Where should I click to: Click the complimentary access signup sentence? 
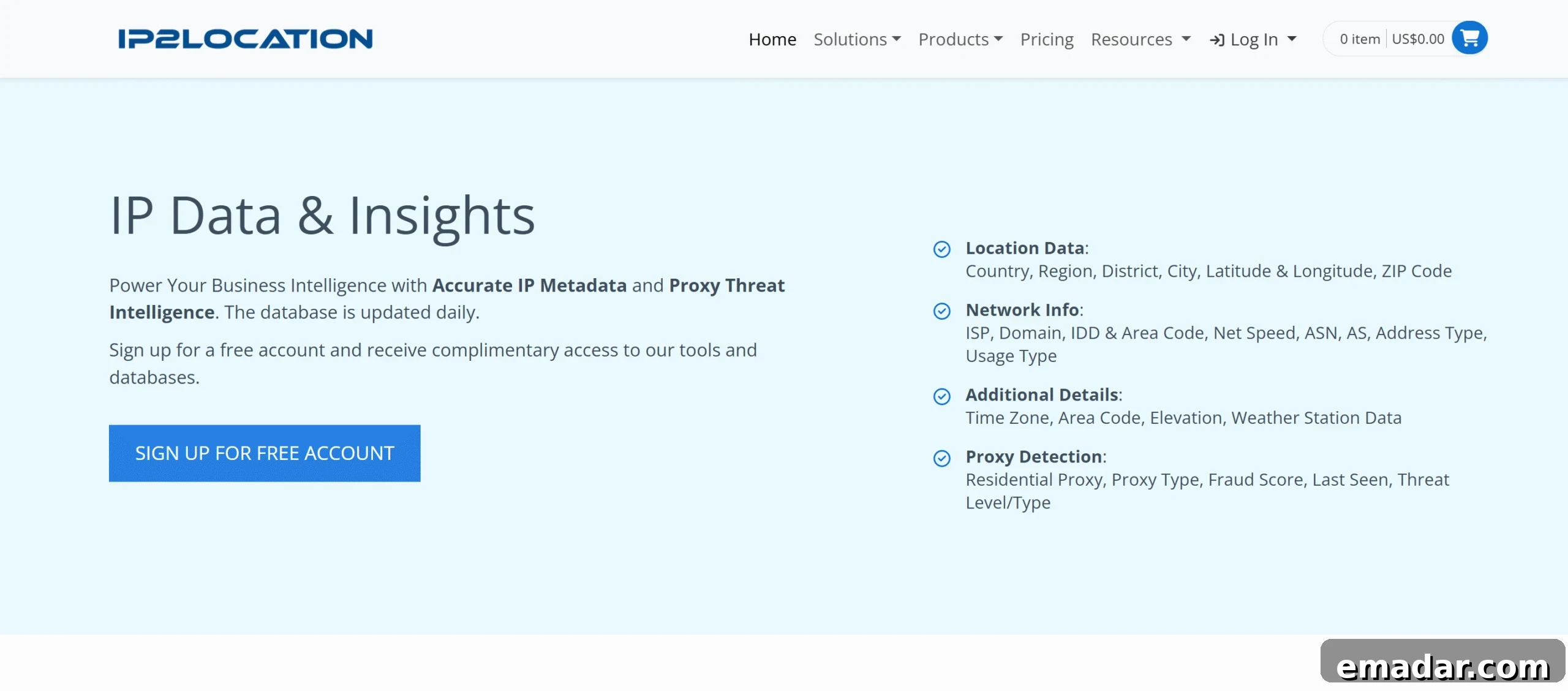point(433,363)
